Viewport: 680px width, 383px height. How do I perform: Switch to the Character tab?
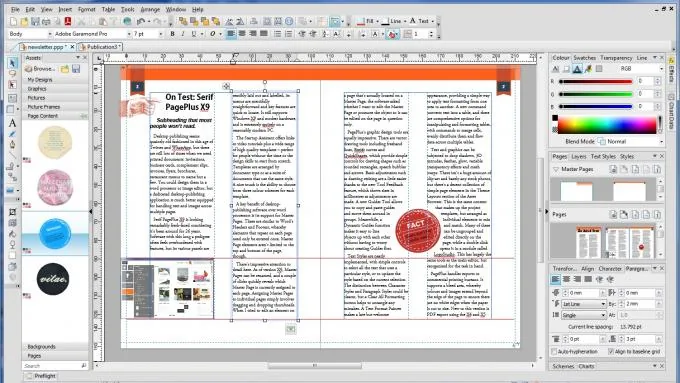pos(610,269)
